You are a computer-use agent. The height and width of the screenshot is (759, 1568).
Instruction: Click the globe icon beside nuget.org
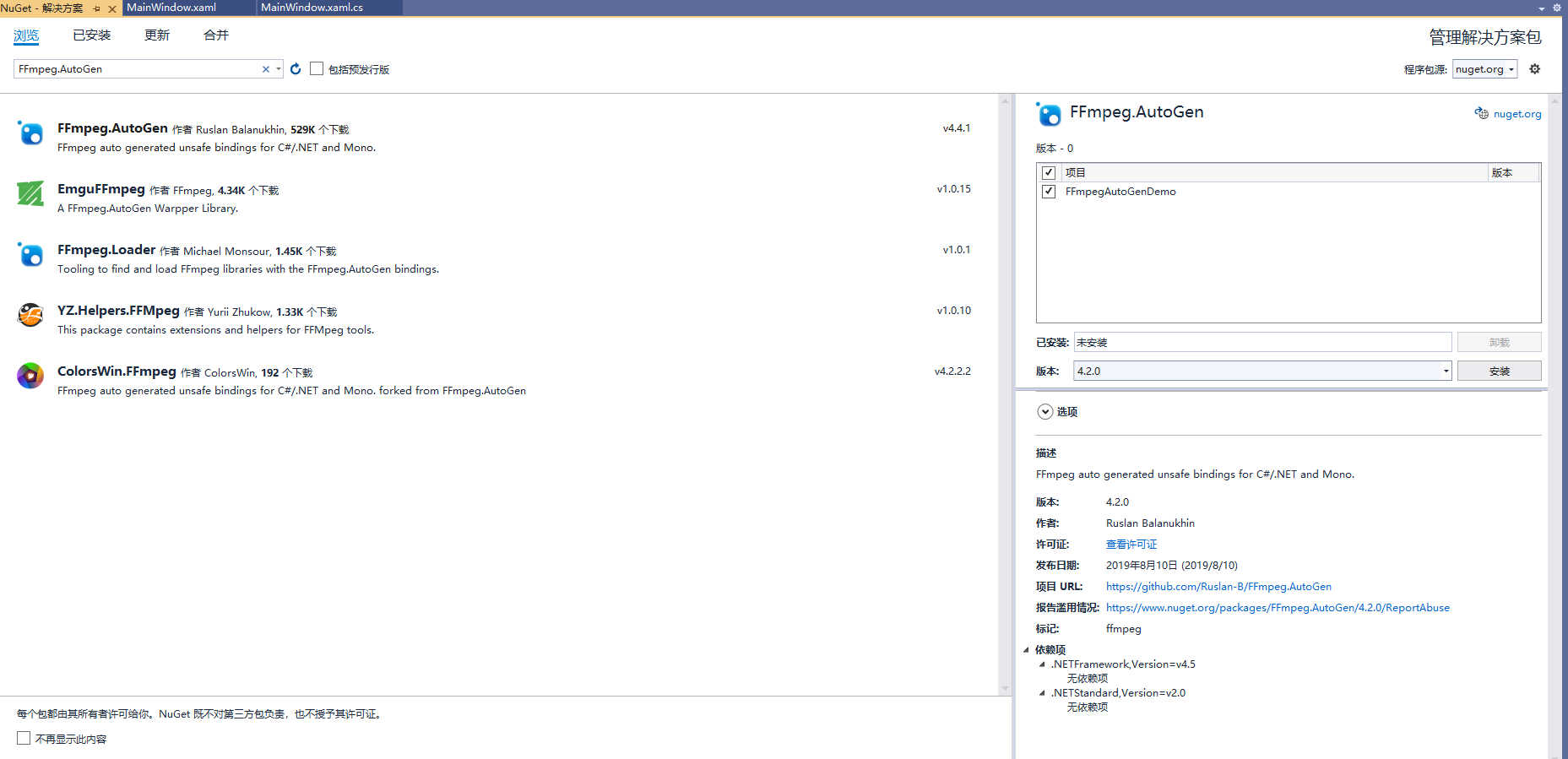(1481, 114)
